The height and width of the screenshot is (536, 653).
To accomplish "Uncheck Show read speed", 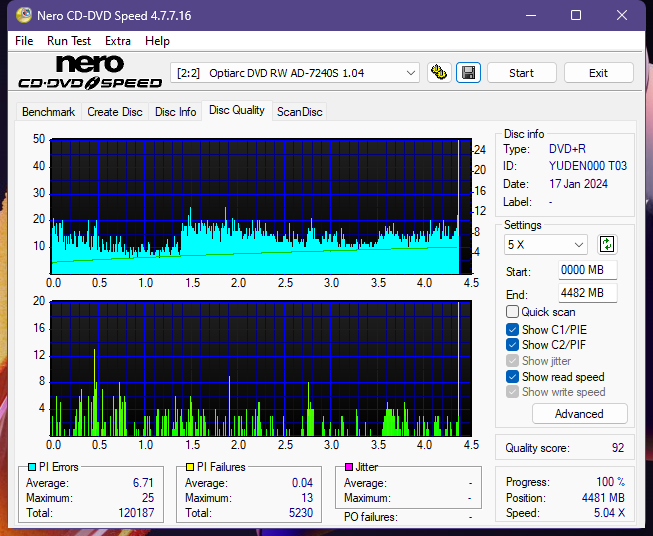I will point(512,376).
